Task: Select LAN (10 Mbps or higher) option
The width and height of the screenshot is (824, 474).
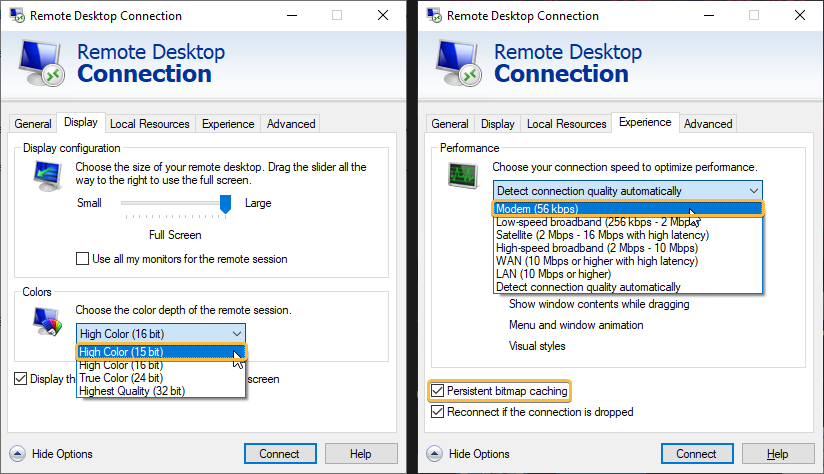Action: 628,274
